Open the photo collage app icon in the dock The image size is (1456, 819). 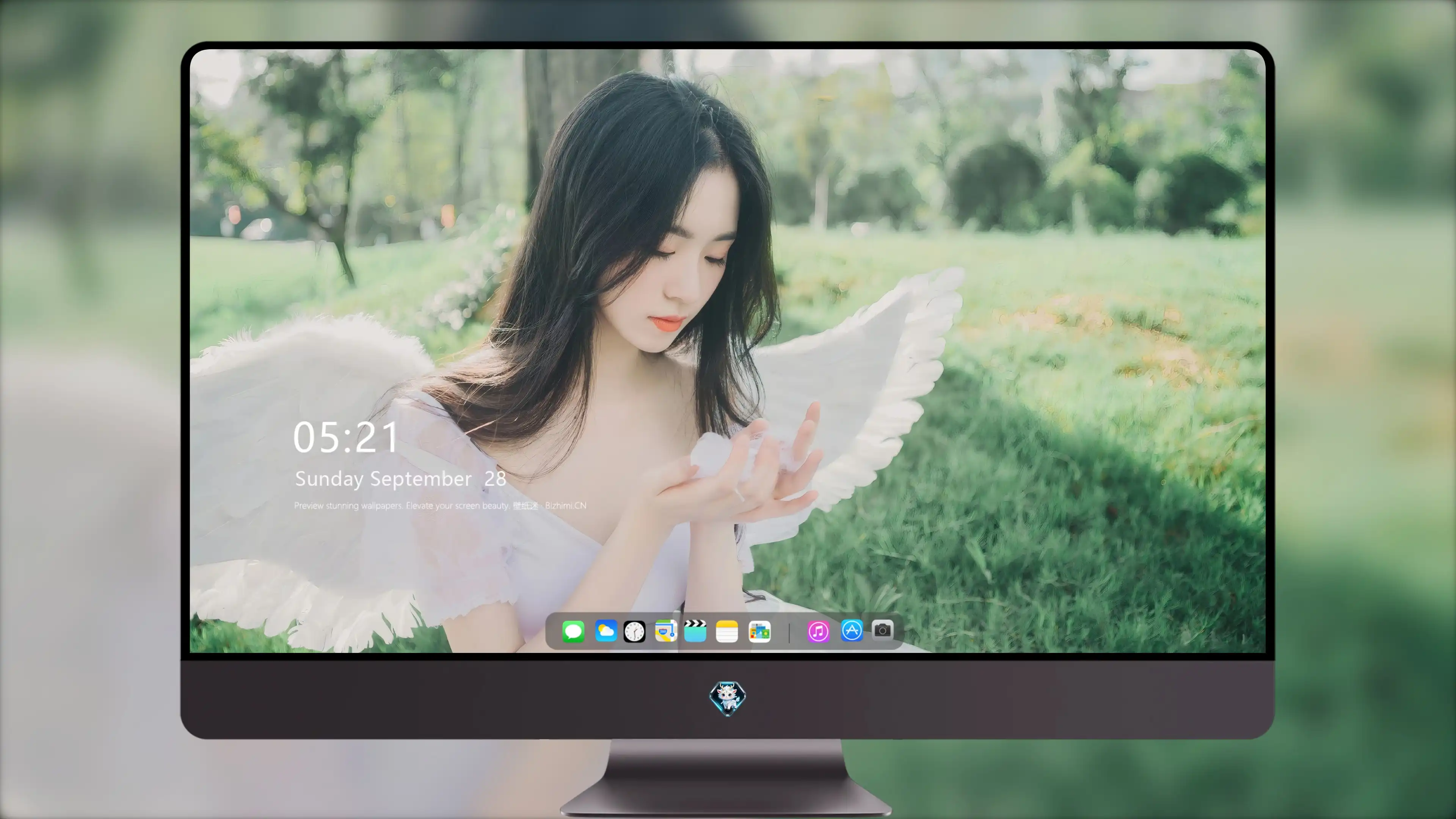(x=759, y=631)
